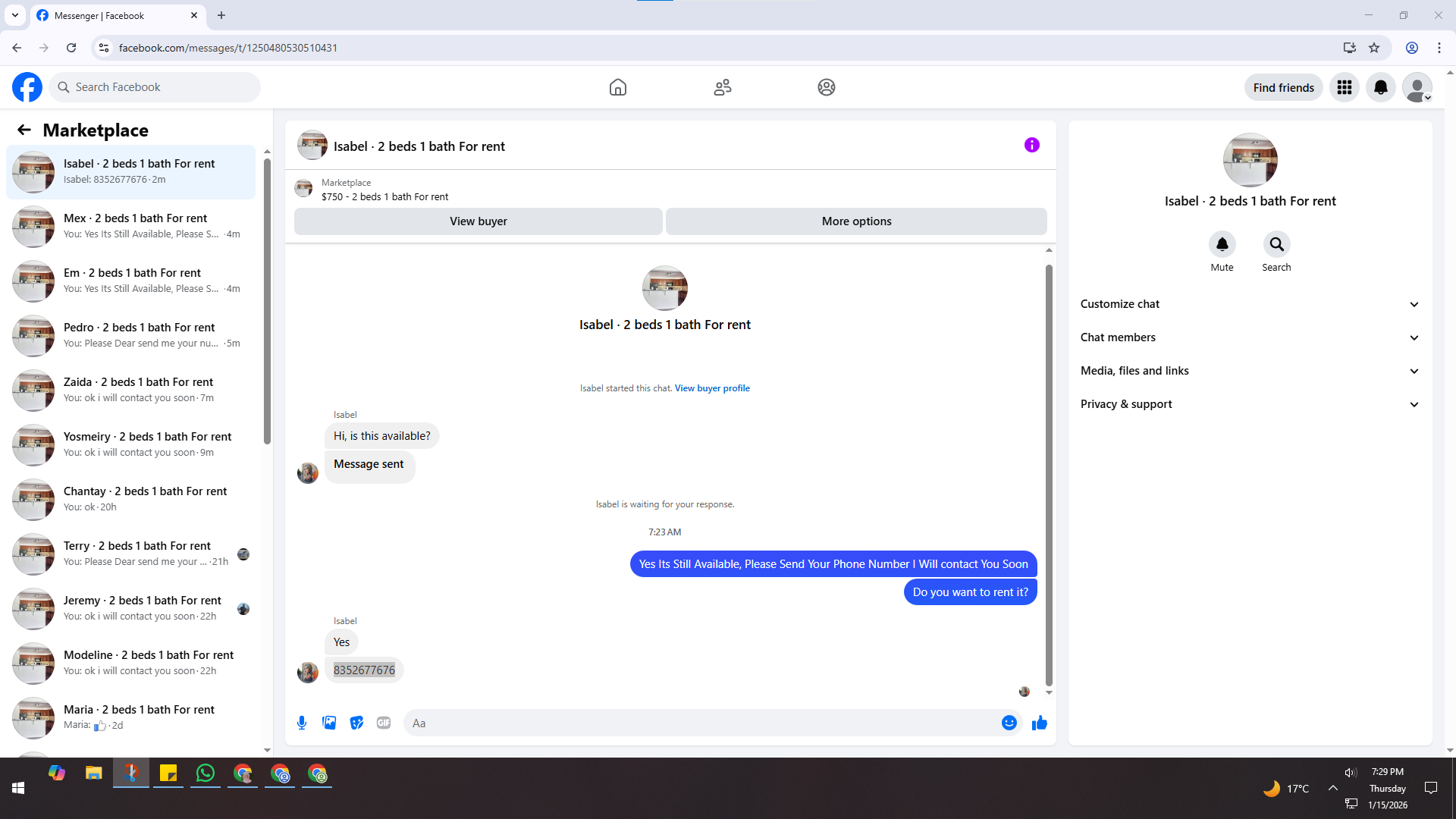The image size is (1456, 819).
Task: Choose an emoji in the message box
Action: coord(1009,723)
